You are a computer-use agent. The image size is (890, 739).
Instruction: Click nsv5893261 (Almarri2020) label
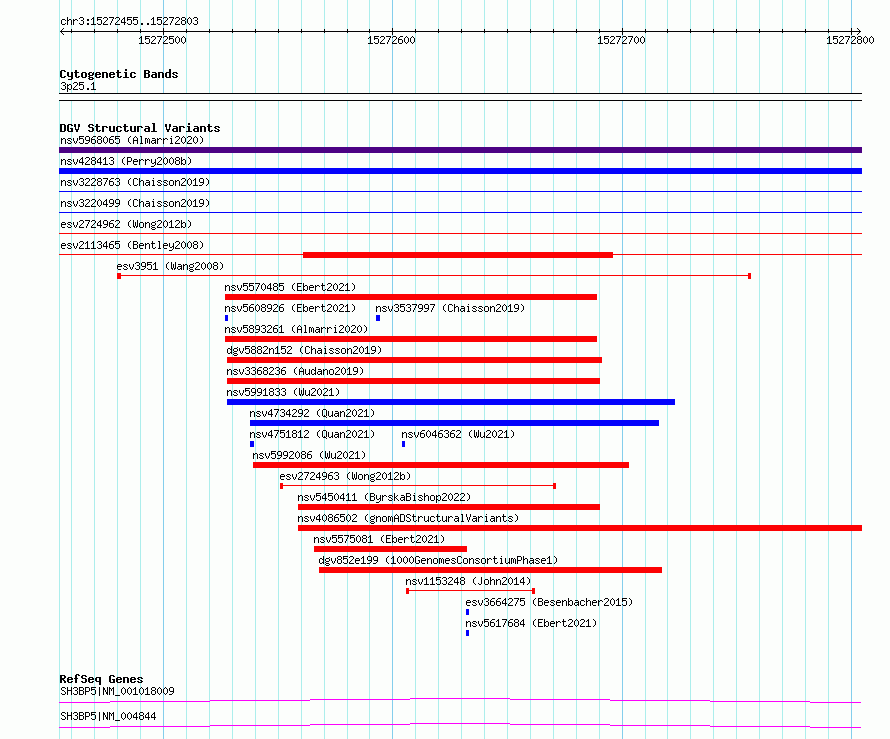(x=296, y=329)
